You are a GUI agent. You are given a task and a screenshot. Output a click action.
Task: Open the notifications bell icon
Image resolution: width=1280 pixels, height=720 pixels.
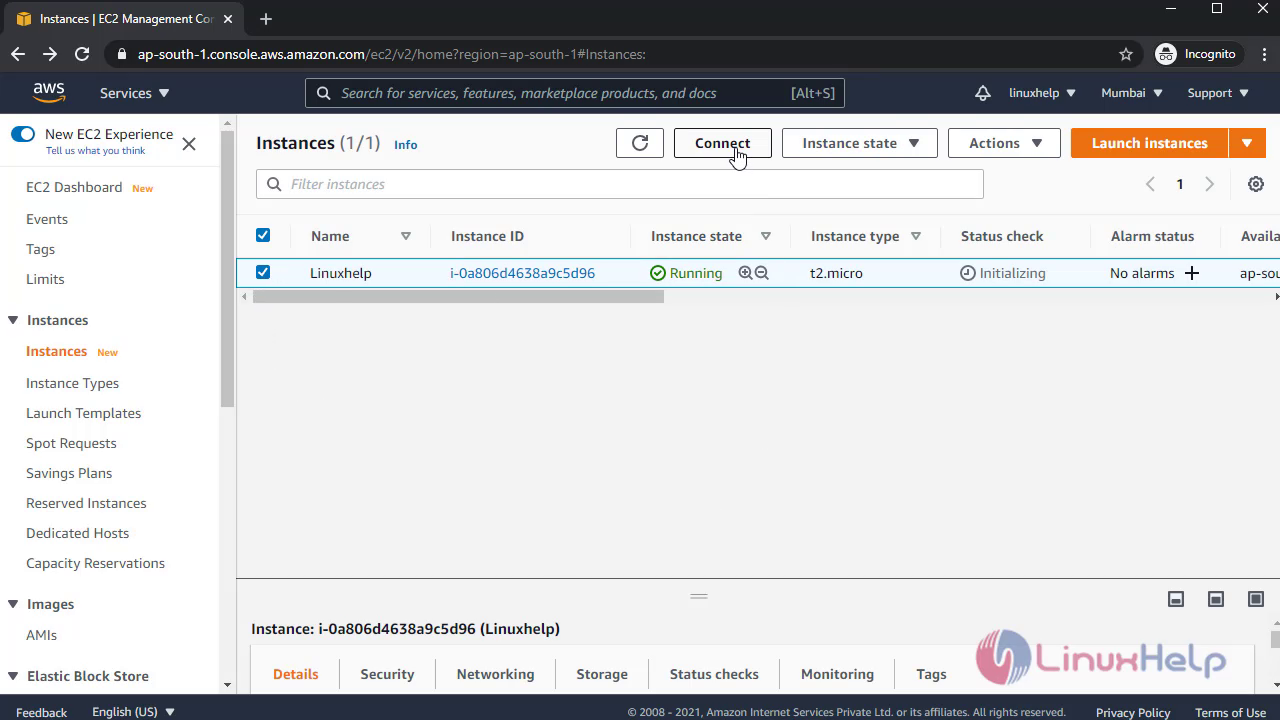click(x=983, y=93)
